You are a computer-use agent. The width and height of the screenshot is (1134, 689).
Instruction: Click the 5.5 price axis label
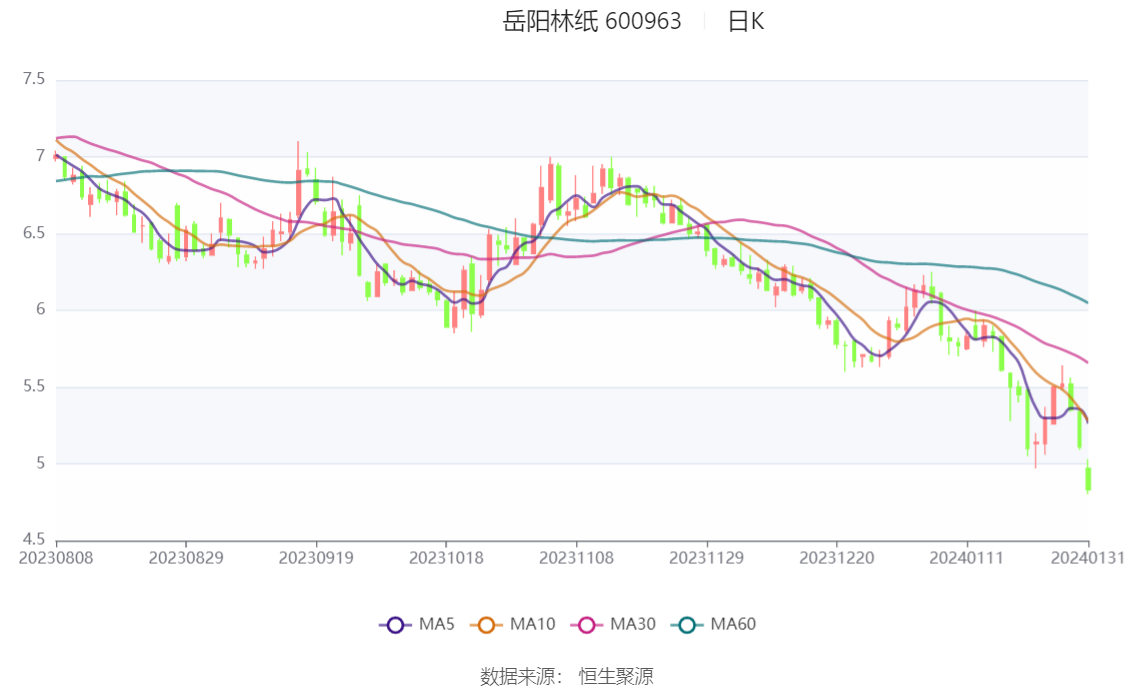[34, 386]
